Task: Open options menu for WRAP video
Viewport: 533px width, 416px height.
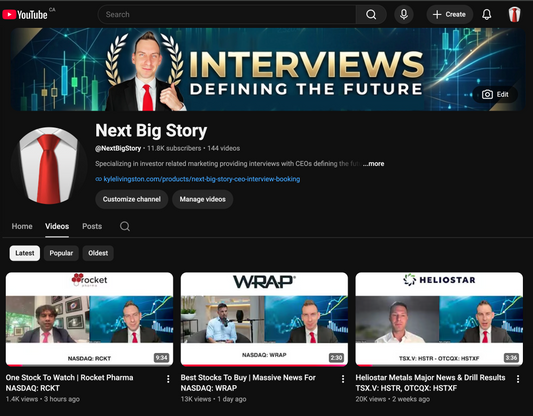Action: coord(343,379)
